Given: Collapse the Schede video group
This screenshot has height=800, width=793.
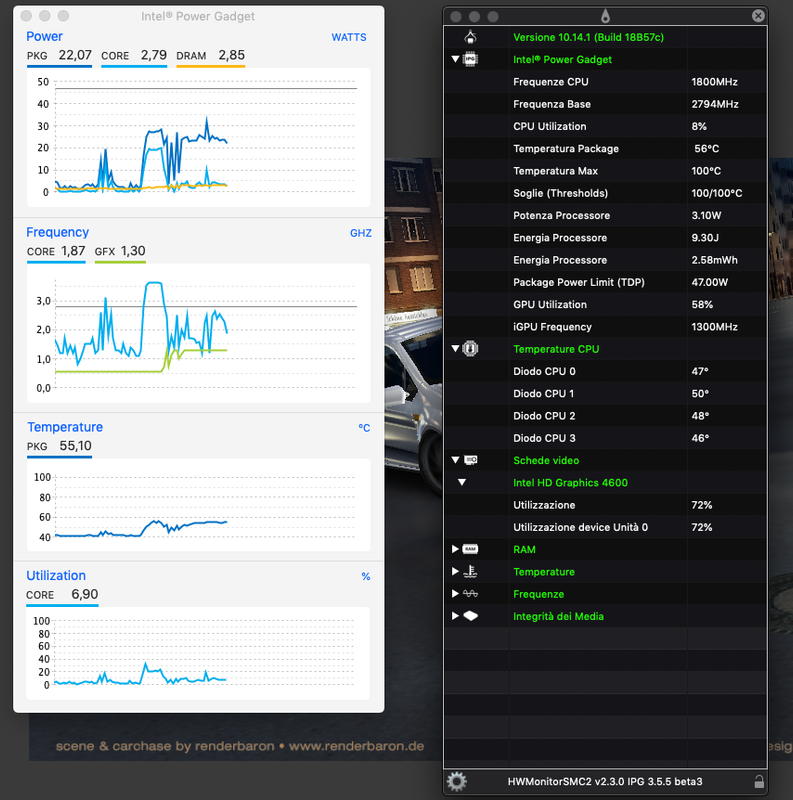Looking at the screenshot, I should tap(455, 460).
